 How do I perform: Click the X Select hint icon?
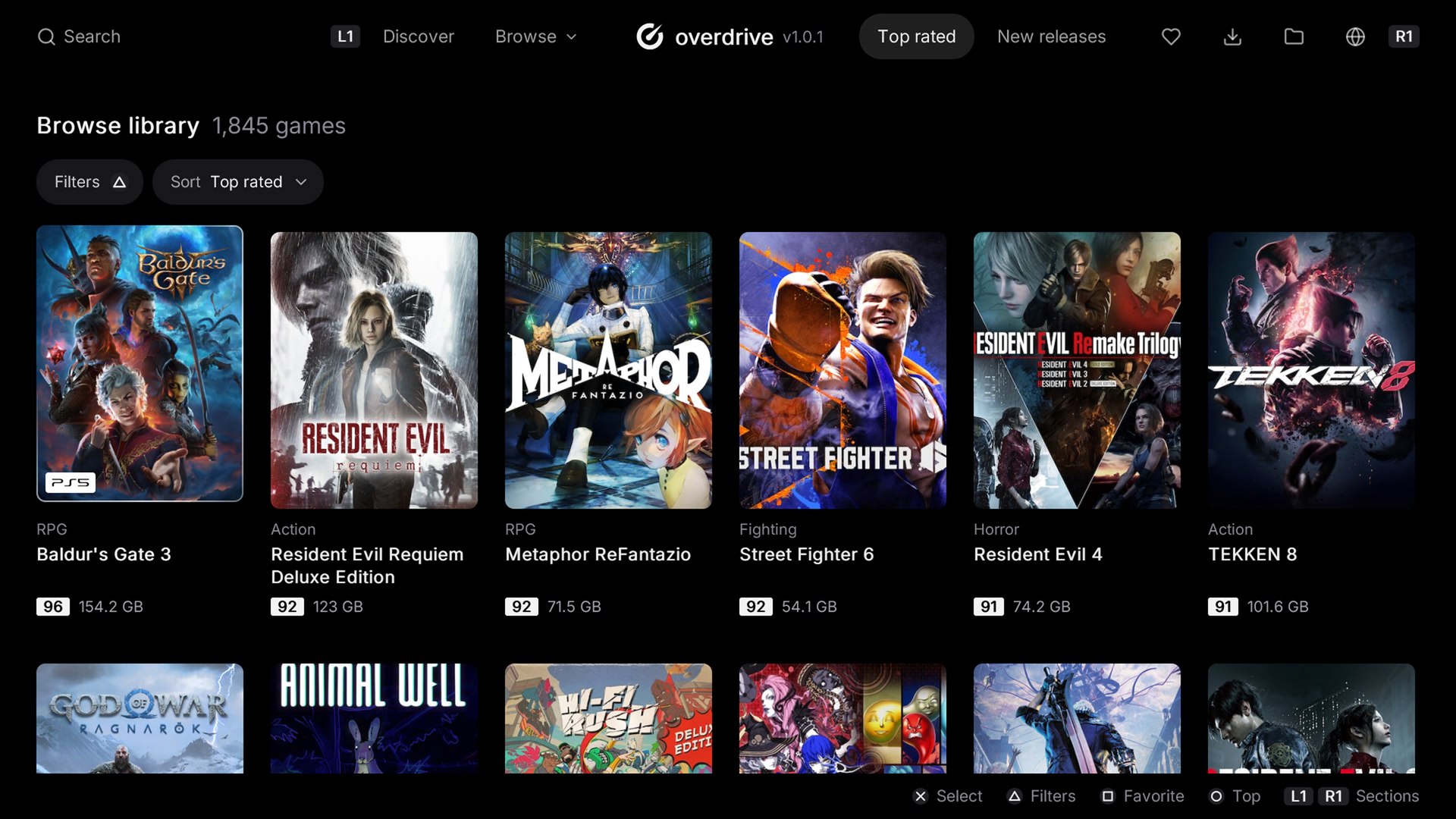pyautogui.click(x=920, y=796)
